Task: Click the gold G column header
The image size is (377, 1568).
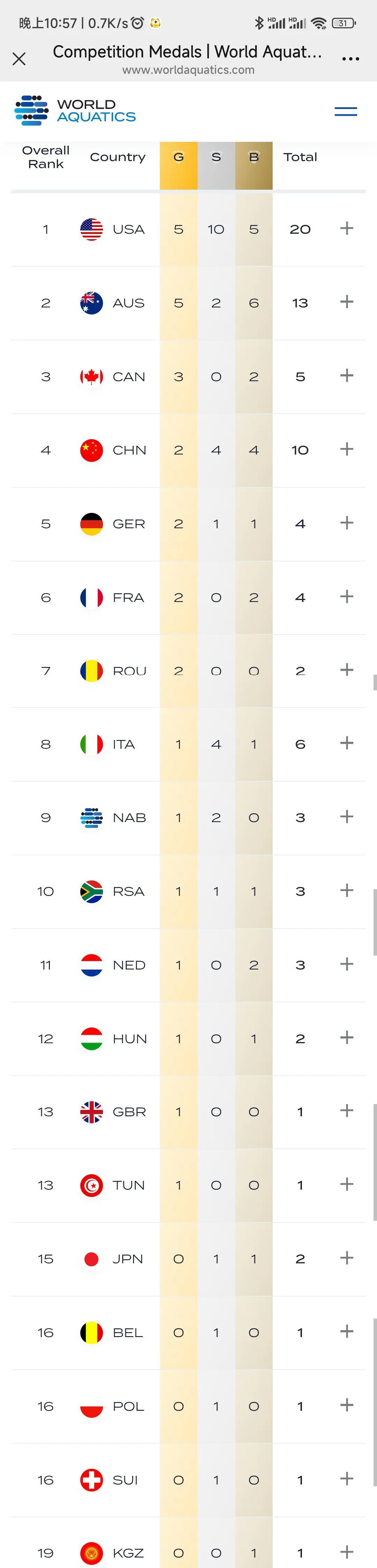Action: point(178,157)
